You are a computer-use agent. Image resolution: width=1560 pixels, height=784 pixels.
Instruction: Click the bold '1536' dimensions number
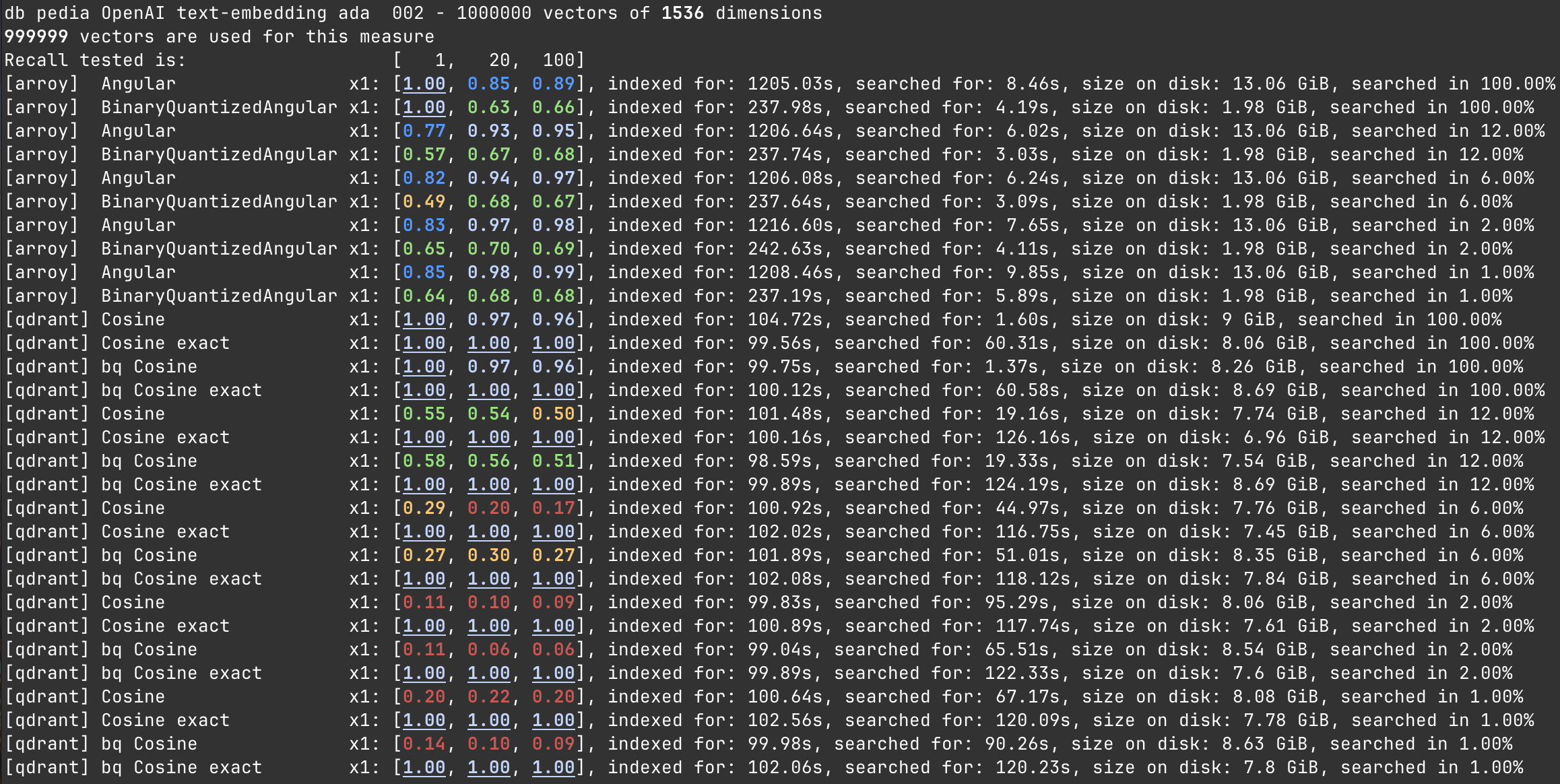682,13
